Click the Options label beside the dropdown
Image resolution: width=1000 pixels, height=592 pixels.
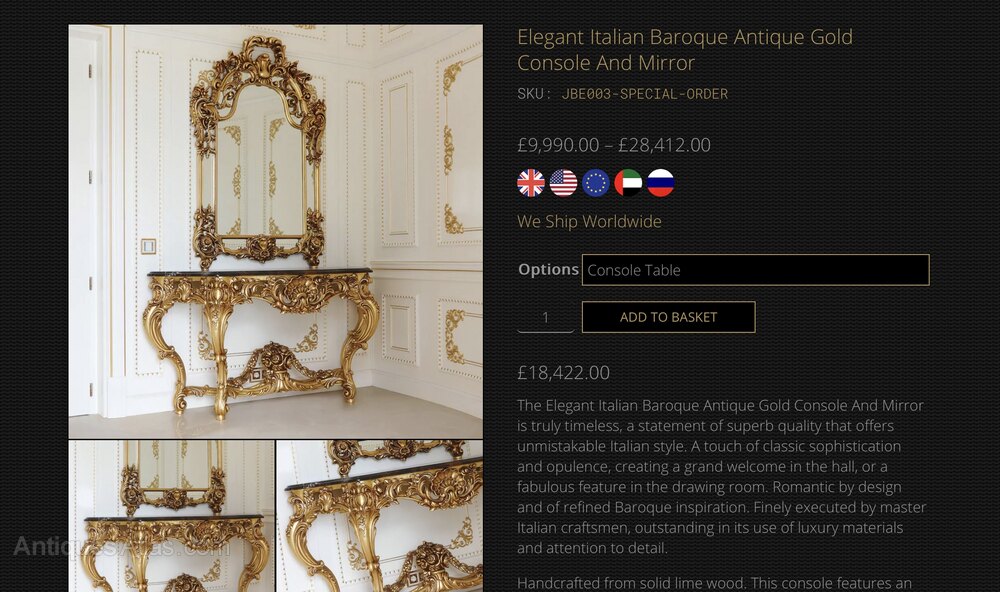tap(548, 269)
